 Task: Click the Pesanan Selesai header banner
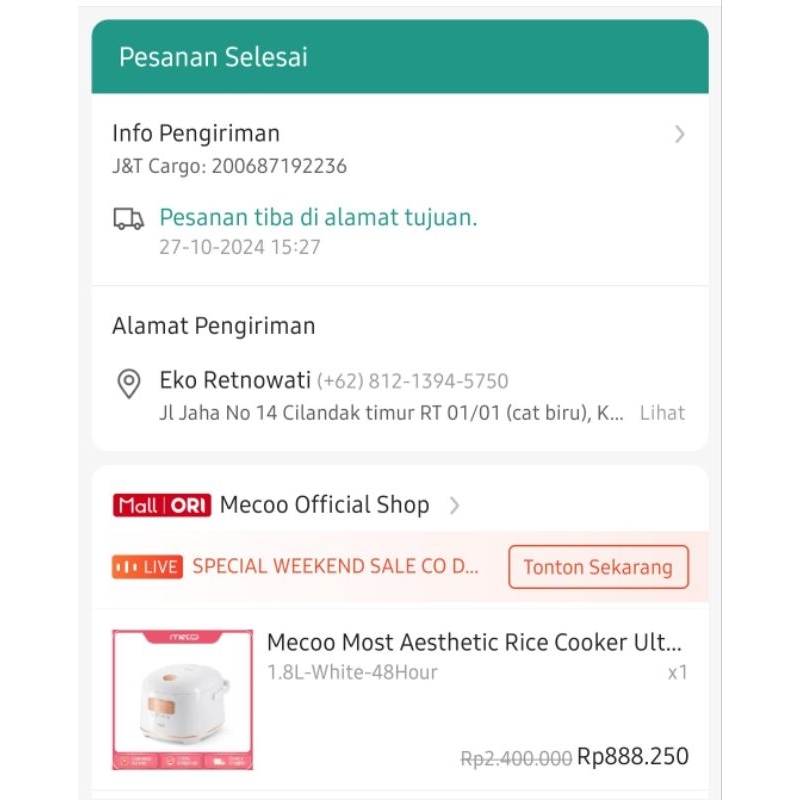point(400,57)
